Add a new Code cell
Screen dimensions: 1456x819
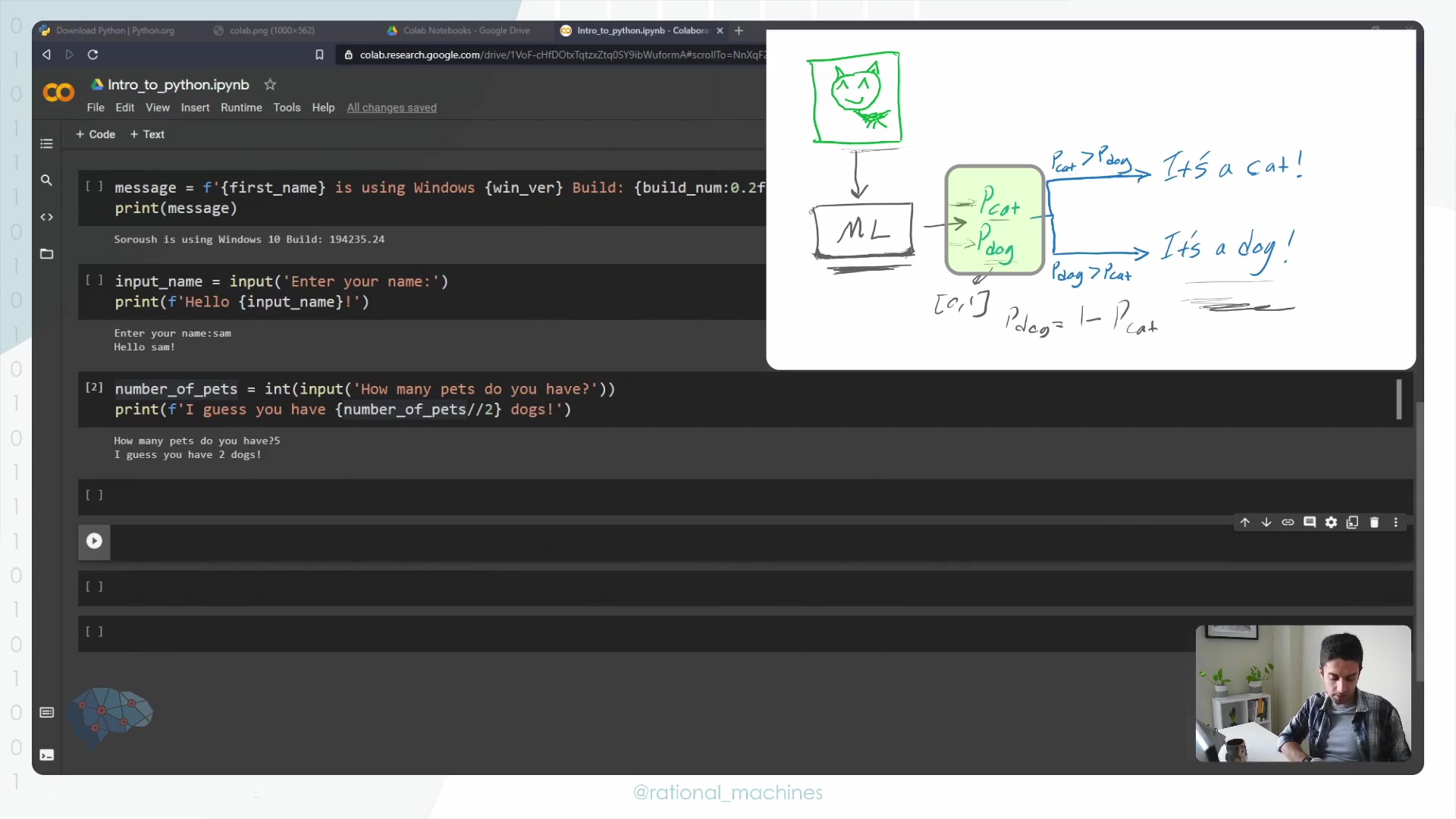96,134
